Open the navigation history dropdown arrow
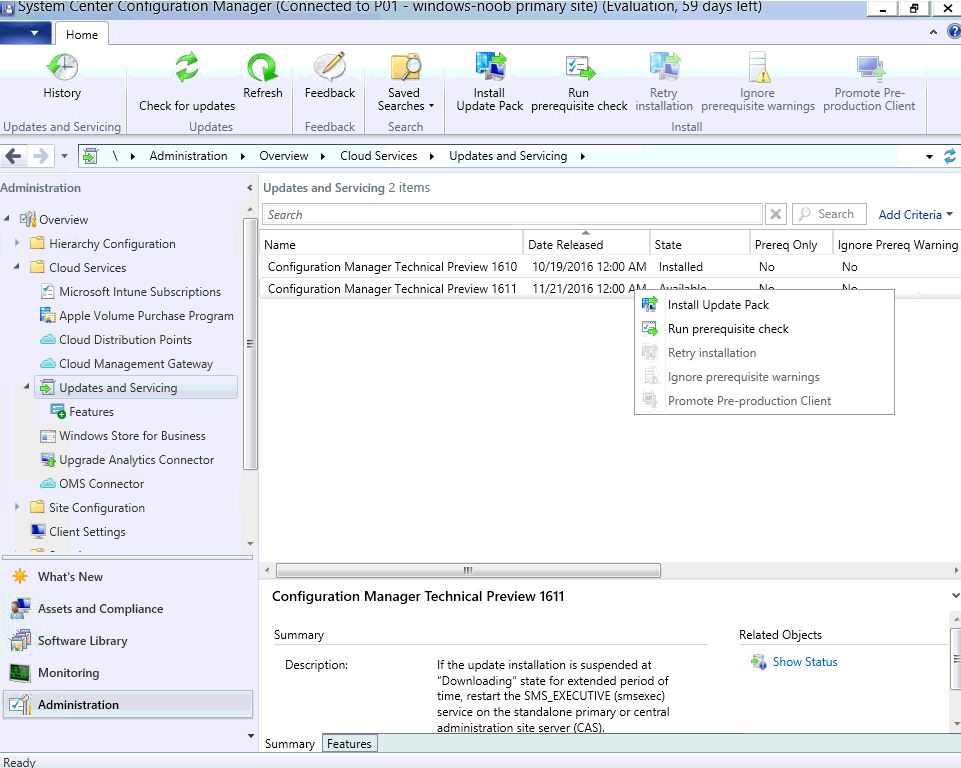The image size is (961, 768). pyautogui.click(x=64, y=156)
